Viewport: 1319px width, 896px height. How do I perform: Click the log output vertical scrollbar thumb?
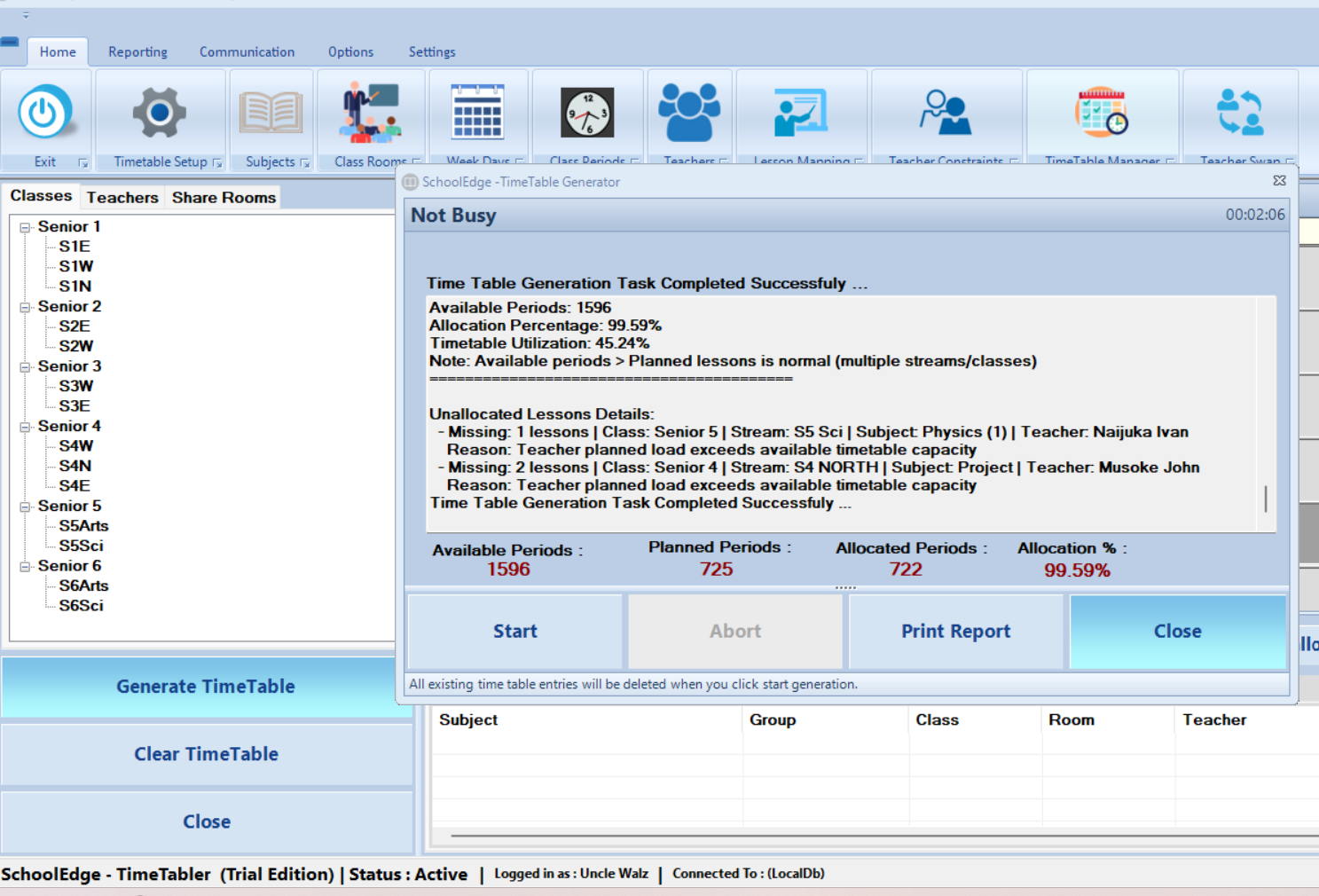click(x=1266, y=499)
